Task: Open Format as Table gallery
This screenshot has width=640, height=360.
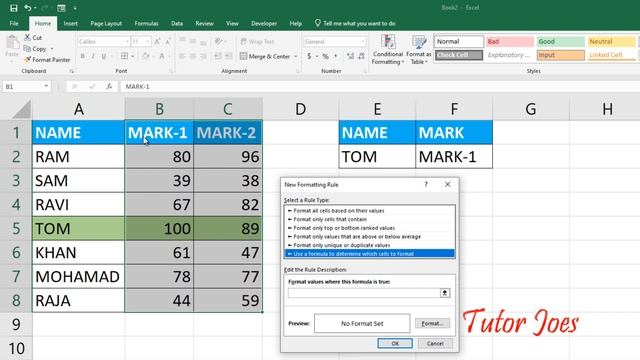Action: point(419,50)
